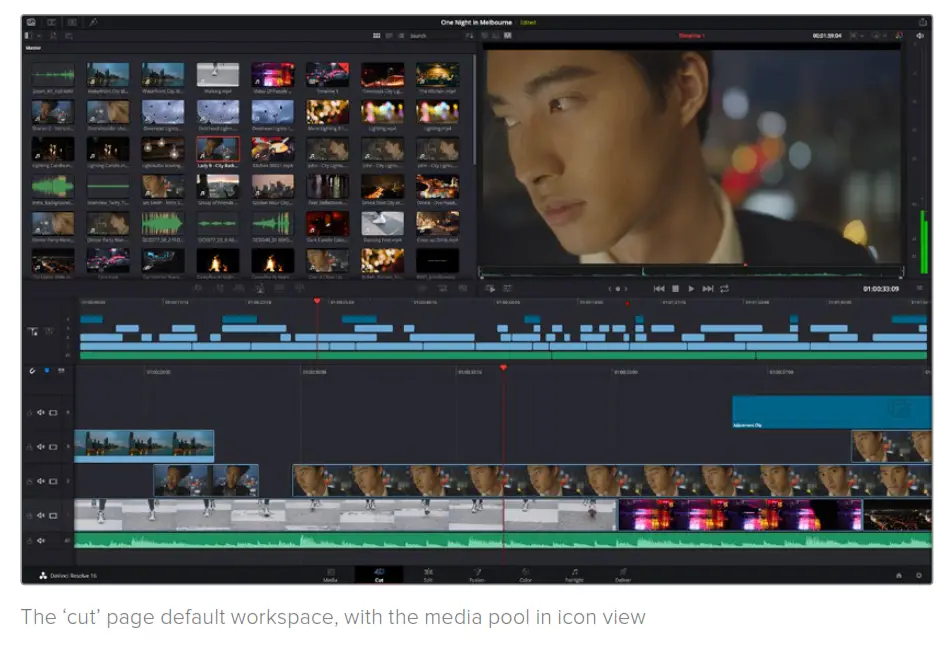Click the jog scrubber below the viewer
This screenshot has width=938, height=649.
point(620,289)
